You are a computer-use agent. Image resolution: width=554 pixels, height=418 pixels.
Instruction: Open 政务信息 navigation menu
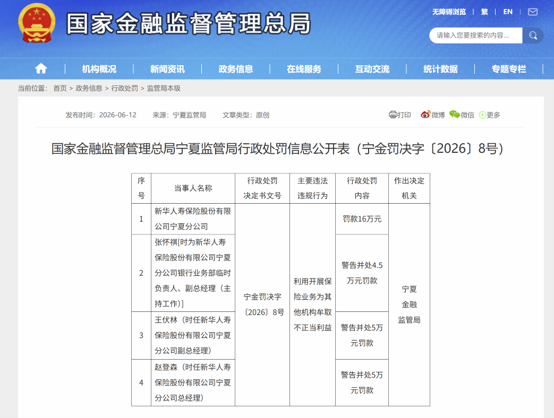236,69
